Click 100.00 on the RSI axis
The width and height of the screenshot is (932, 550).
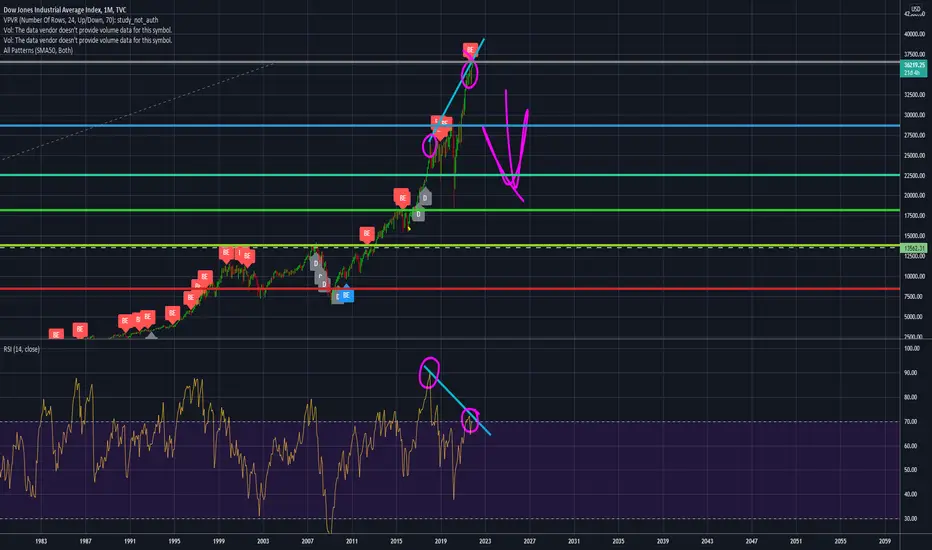(912, 348)
